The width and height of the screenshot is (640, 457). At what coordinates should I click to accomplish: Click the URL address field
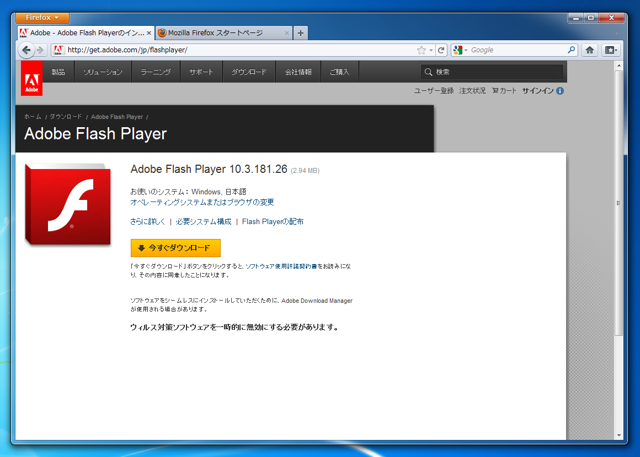241,50
